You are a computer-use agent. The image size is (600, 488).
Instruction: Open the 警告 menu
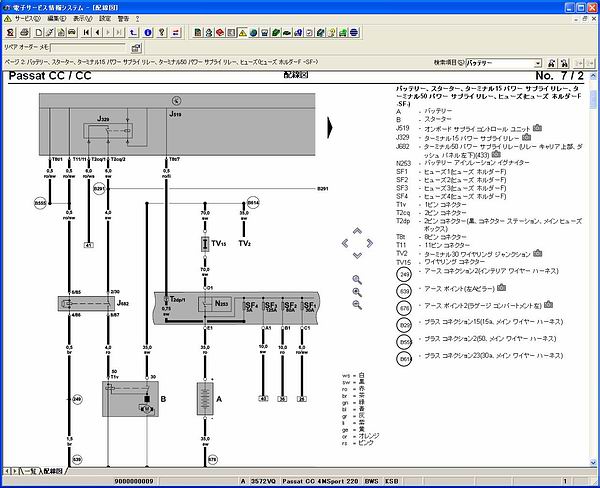123,18
